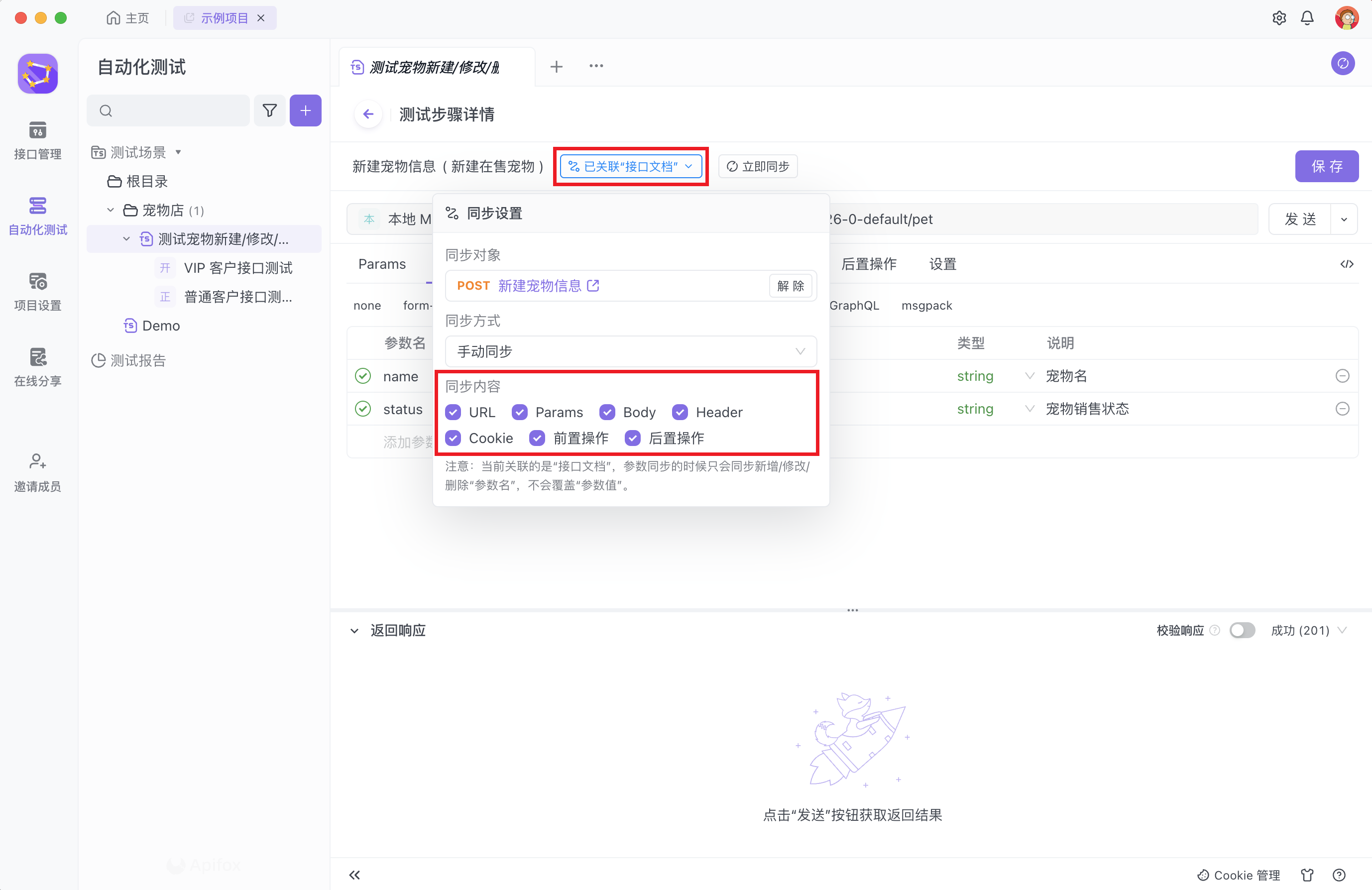Viewport: 1372px width, 890px height.
Task: Open notifications bell icon
Action: pyautogui.click(x=1307, y=18)
